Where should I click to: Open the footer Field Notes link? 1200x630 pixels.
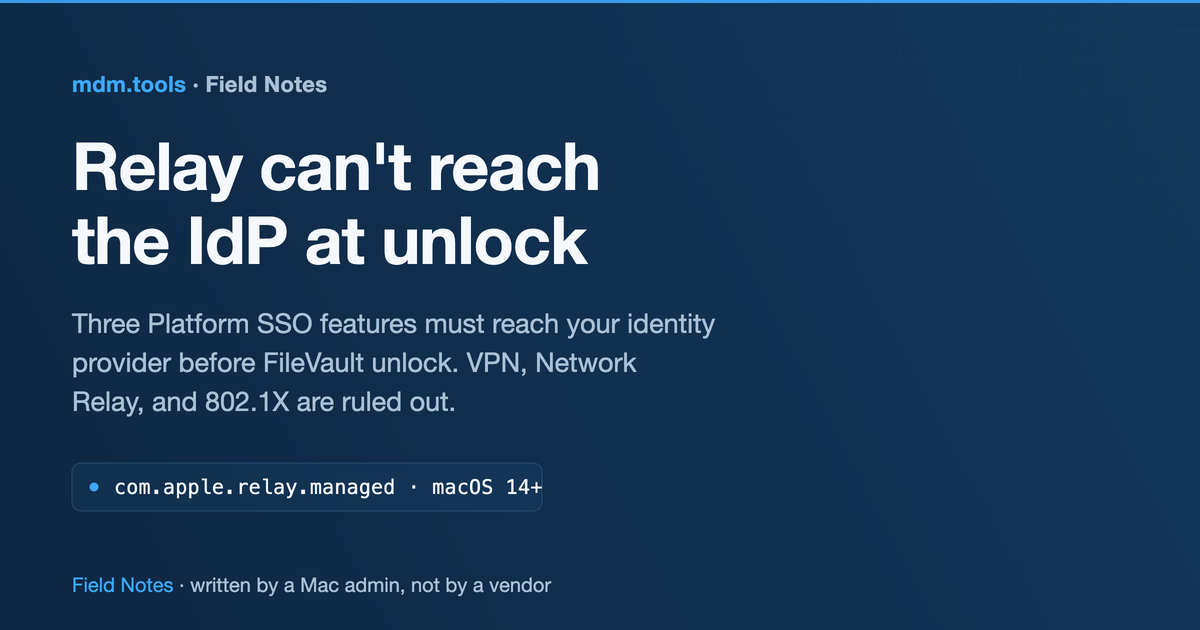tap(123, 585)
